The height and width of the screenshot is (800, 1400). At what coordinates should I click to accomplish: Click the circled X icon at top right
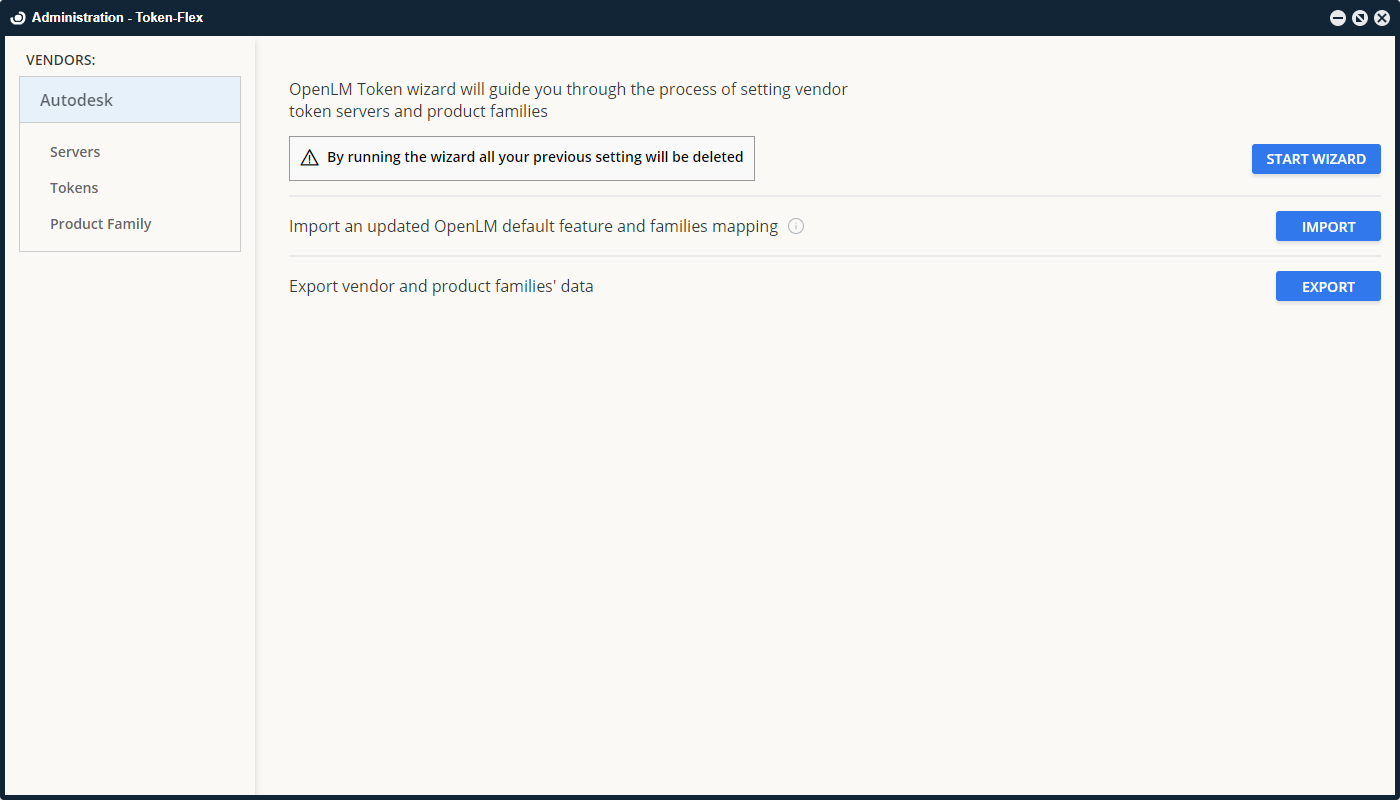pos(1382,17)
